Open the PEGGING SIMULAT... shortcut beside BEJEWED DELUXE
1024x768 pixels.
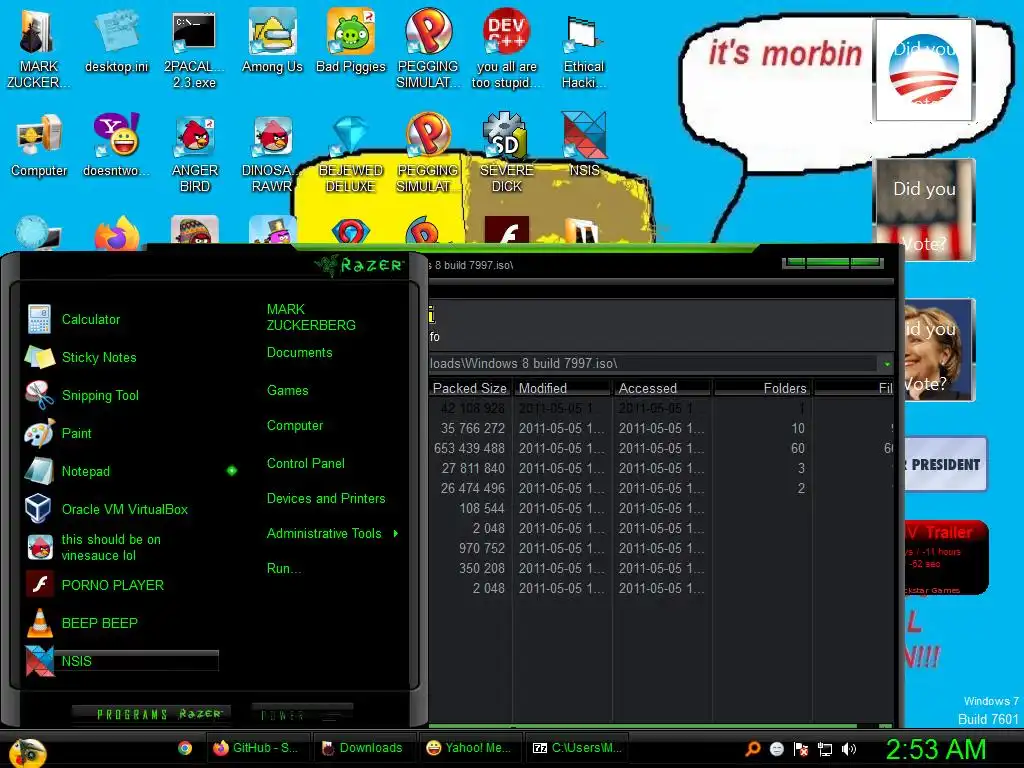coord(428,153)
